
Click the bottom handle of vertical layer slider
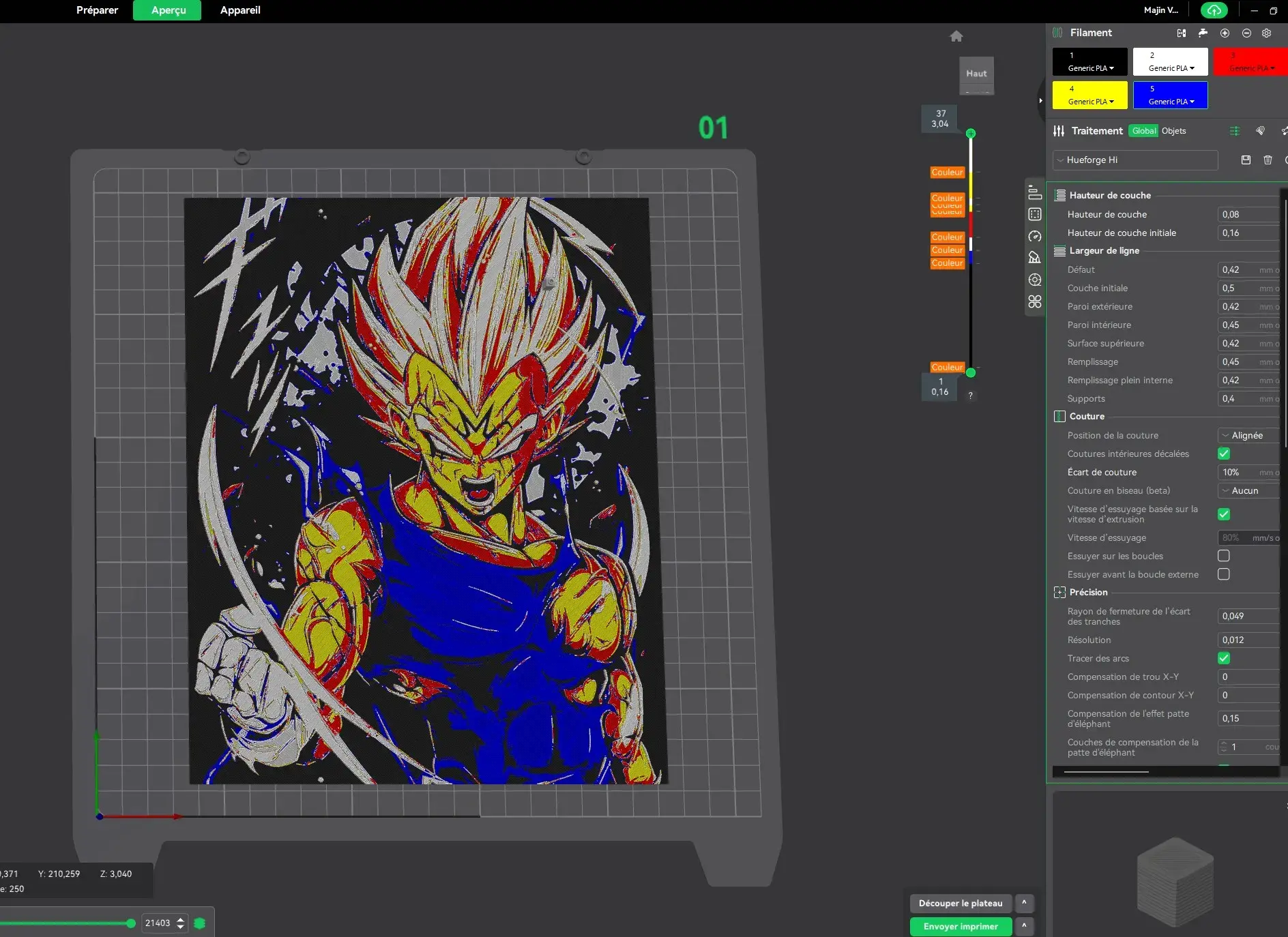(971, 373)
